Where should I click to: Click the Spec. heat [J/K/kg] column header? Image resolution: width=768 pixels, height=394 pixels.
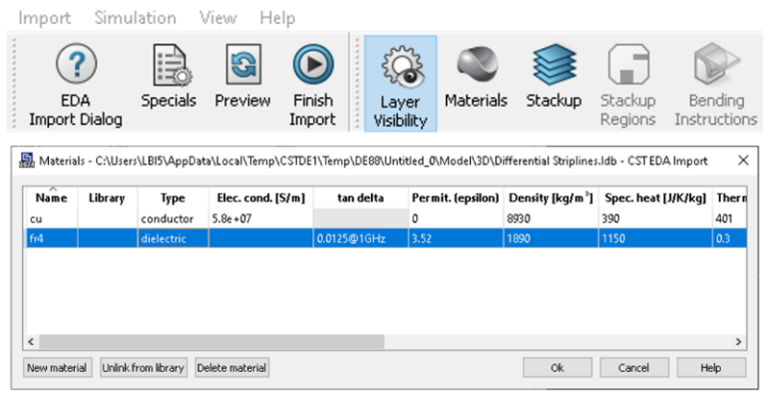click(655, 198)
